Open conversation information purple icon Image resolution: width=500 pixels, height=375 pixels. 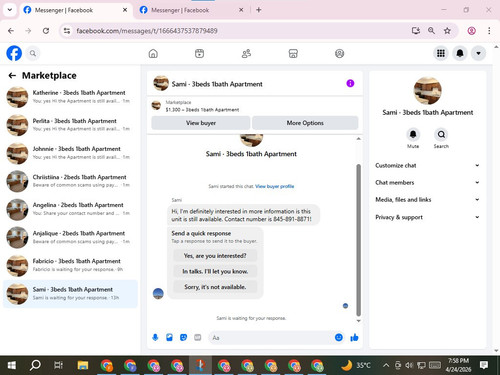(x=350, y=83)
